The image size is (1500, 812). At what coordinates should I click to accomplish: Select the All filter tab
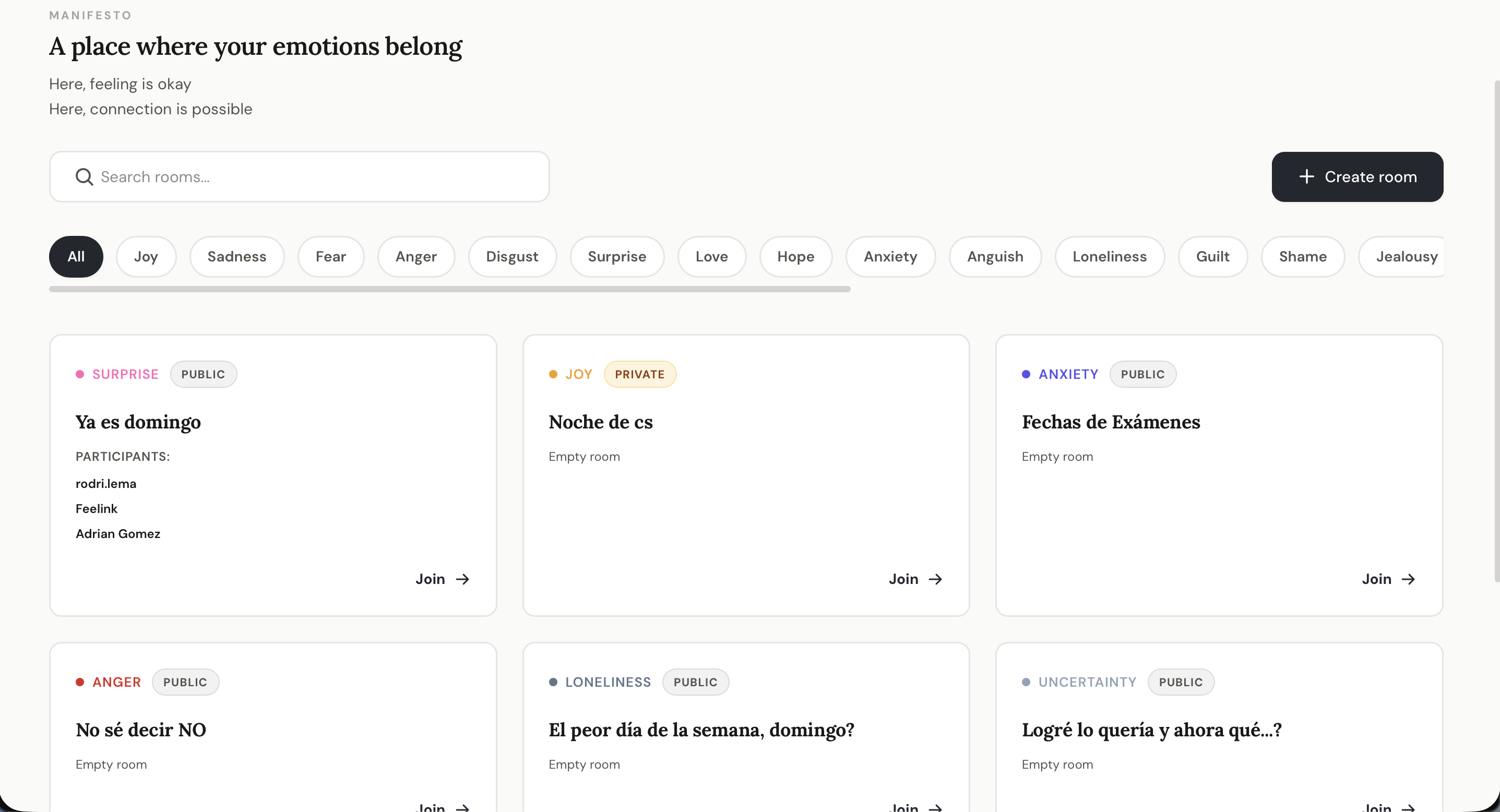[x=76, y=256]
